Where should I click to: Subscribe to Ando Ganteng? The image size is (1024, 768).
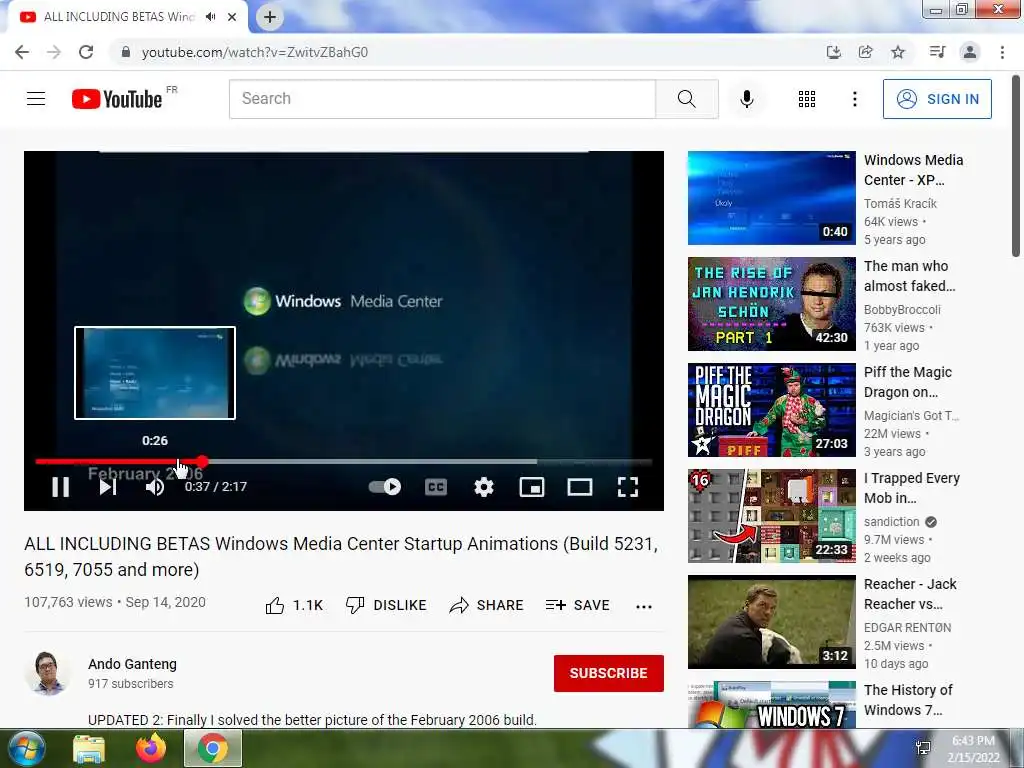[609, 673]
